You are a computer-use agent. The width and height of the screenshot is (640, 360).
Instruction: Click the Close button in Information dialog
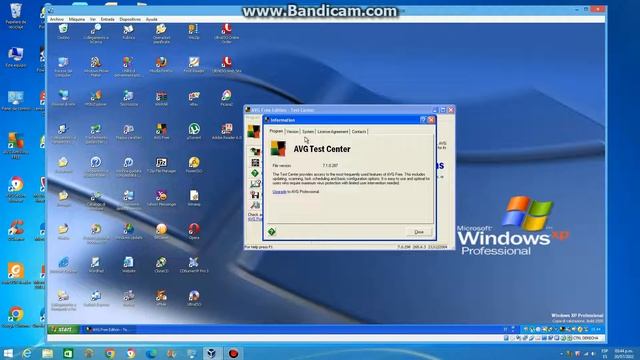(419, 232)
